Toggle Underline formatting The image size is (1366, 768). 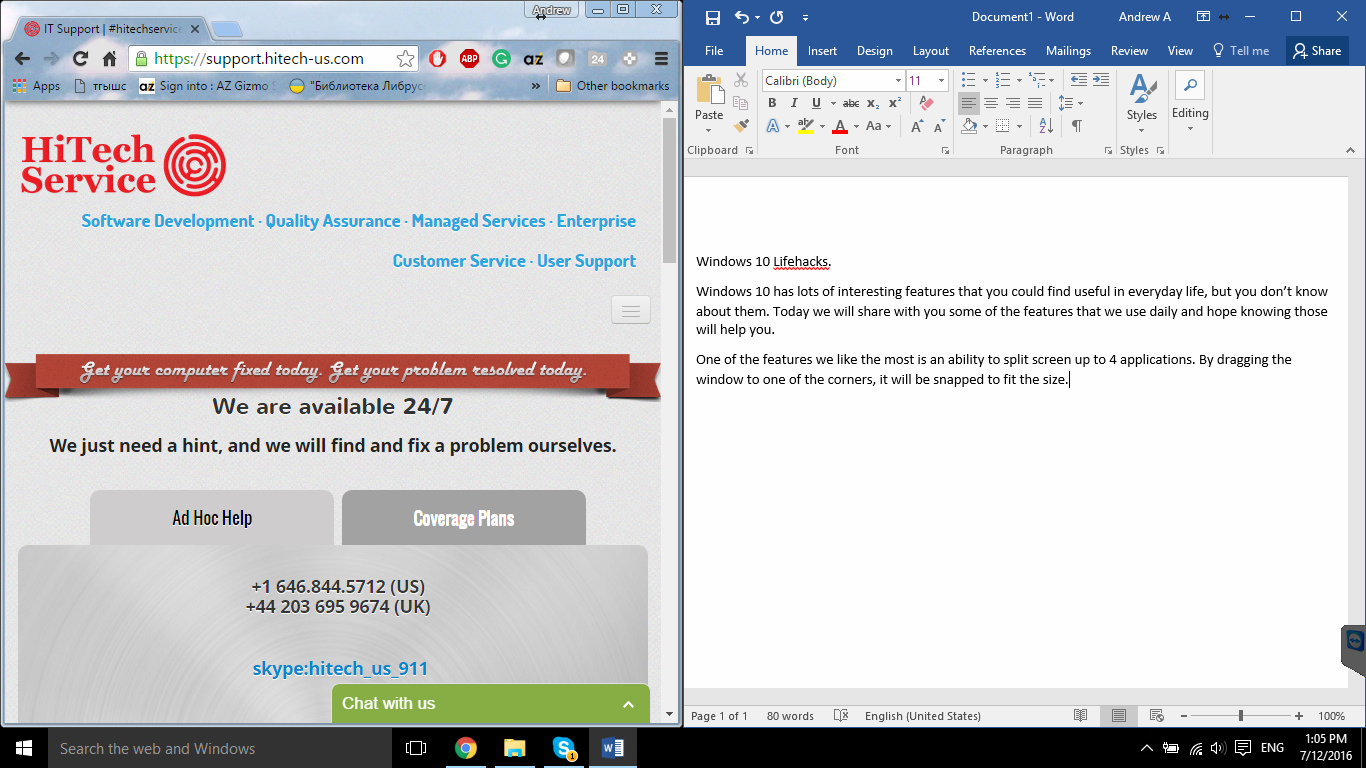(x=816, y=103)
